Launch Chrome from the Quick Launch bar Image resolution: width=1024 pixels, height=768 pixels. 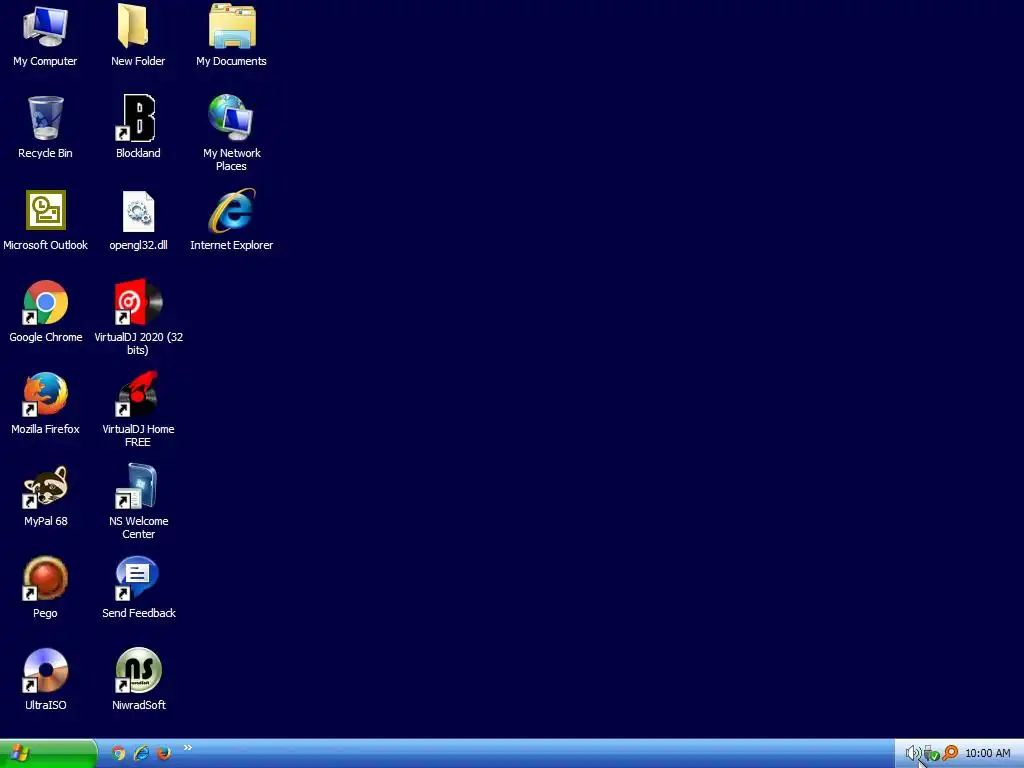pyautogui.click(x=118, y=753)
